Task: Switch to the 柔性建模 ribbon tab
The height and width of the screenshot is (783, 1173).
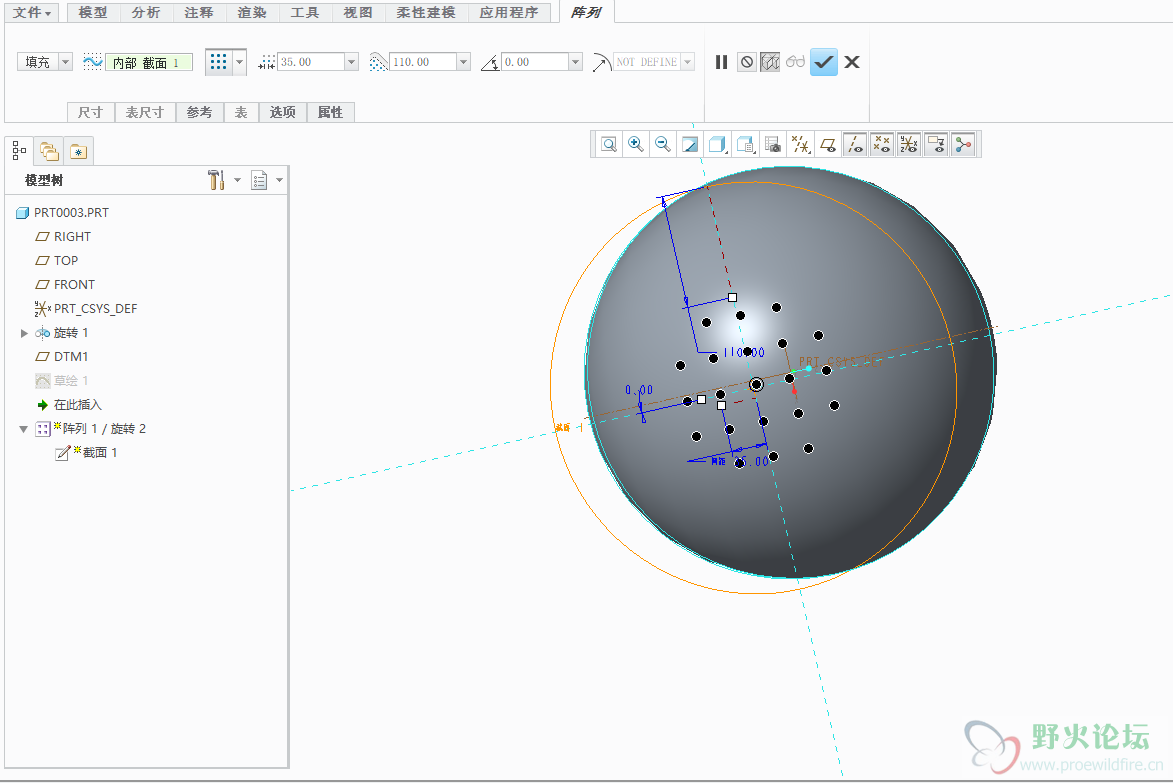Action: tap(426, 13)
